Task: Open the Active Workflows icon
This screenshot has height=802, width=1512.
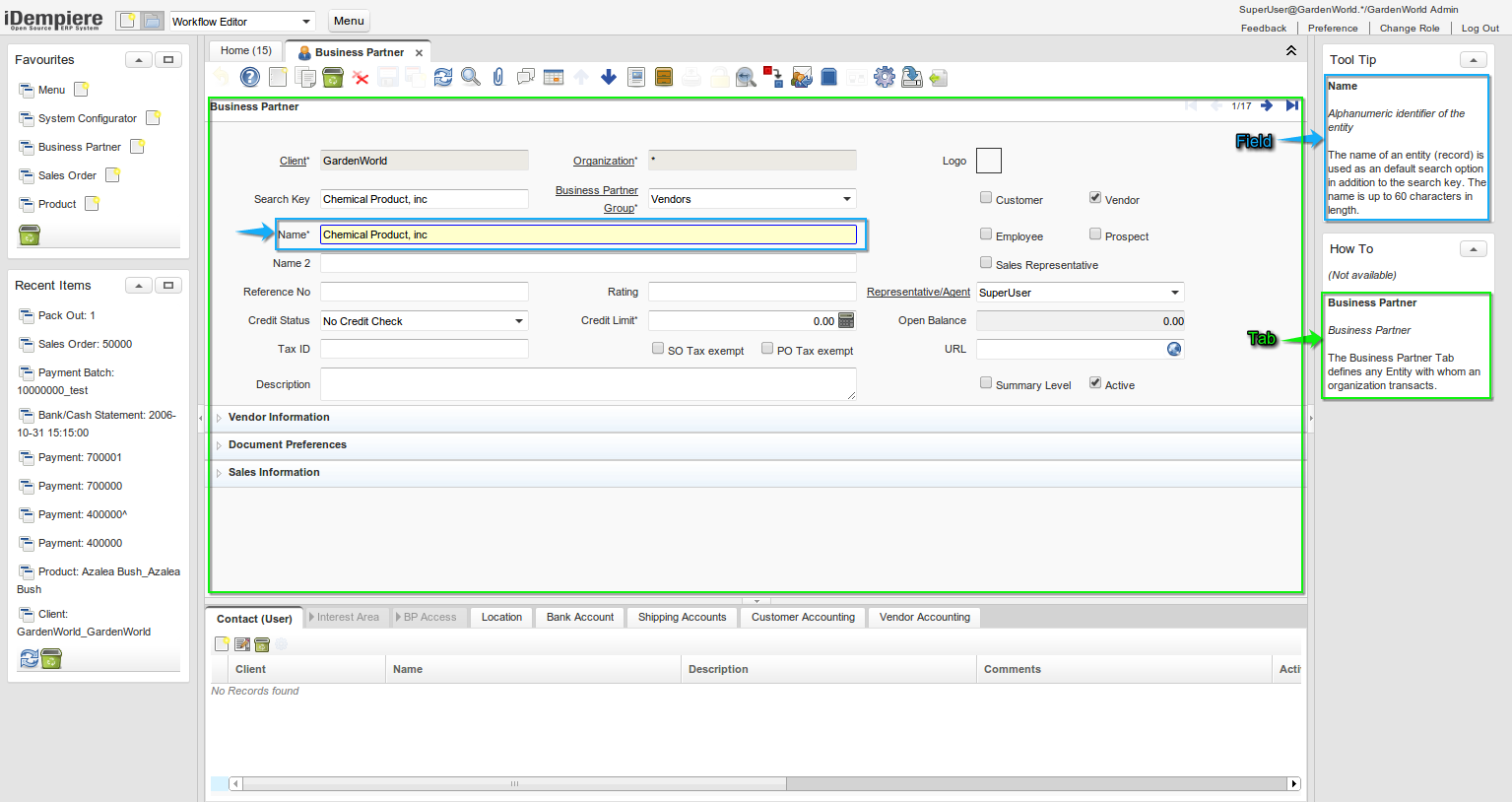Action: tap(774, 77)
